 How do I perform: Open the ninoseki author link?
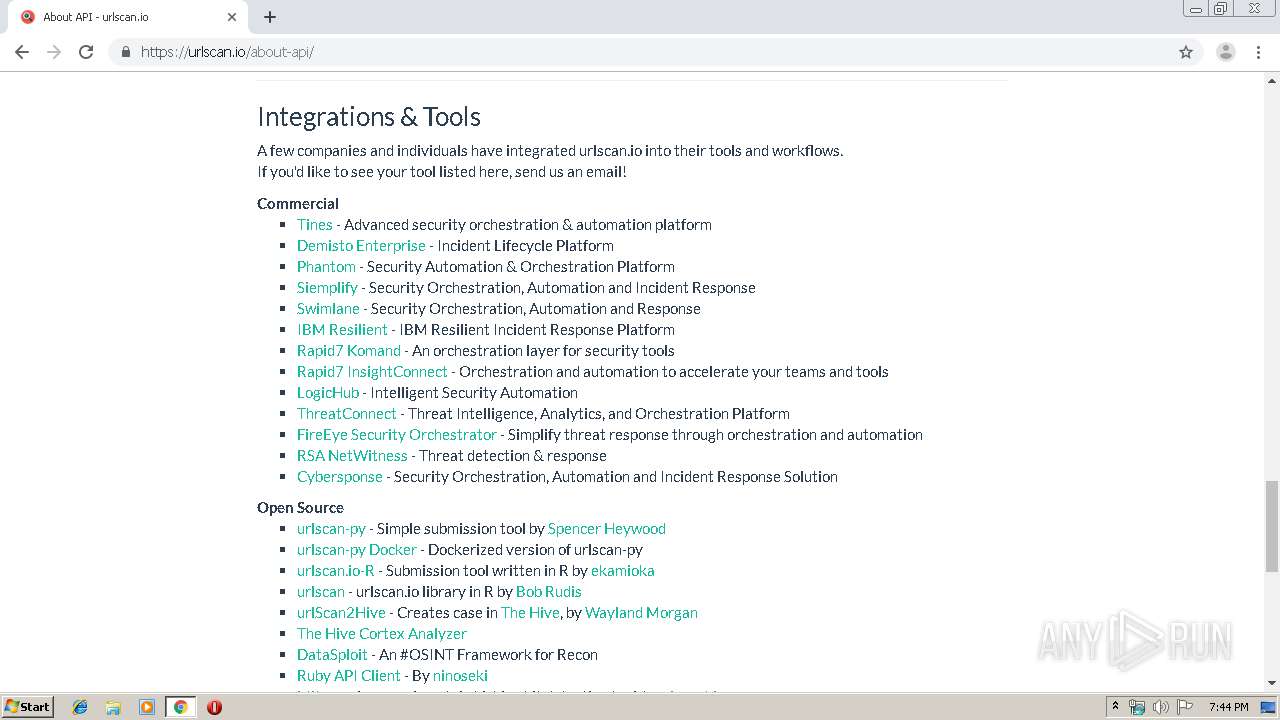461,676
